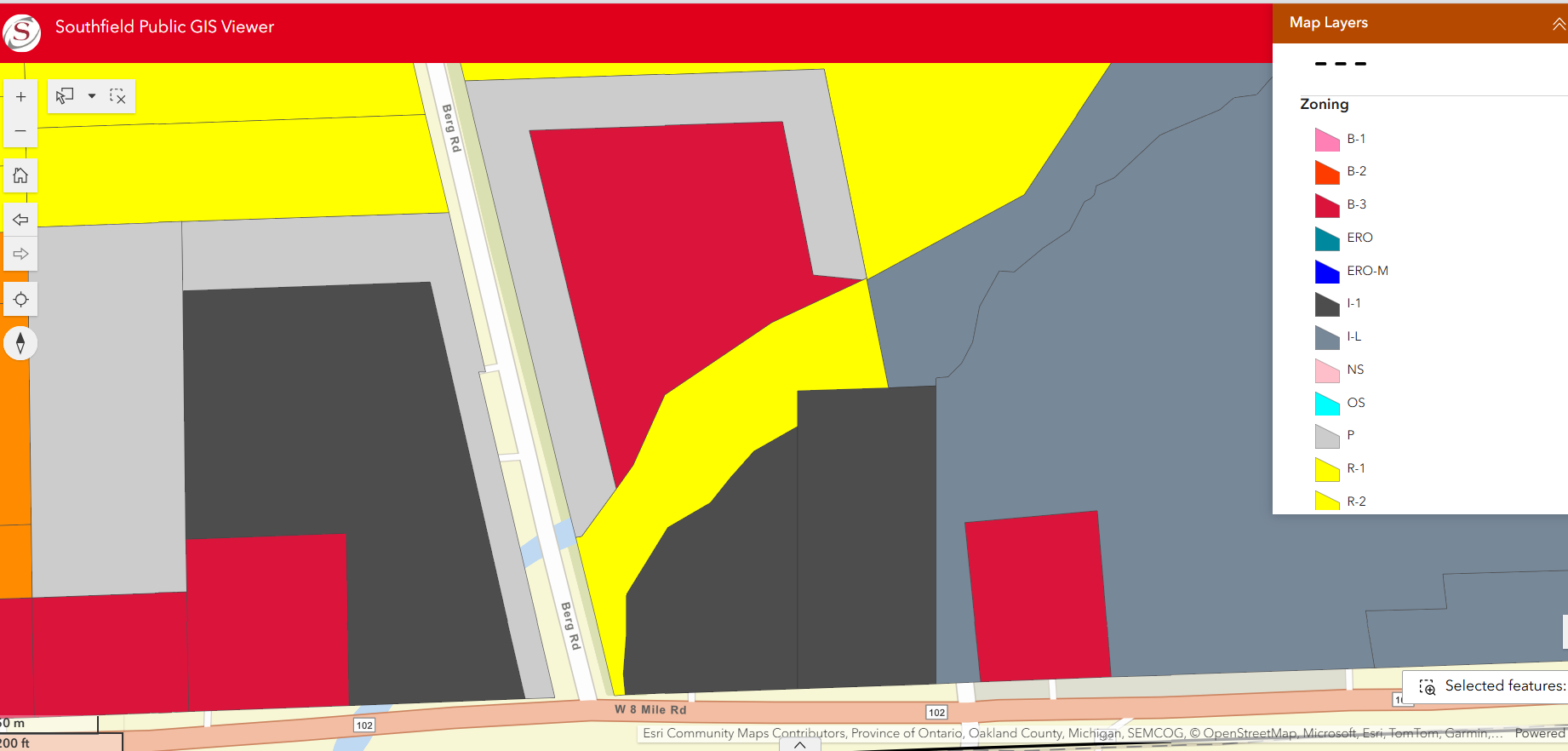Activate the select features tool

coord(65,96)
